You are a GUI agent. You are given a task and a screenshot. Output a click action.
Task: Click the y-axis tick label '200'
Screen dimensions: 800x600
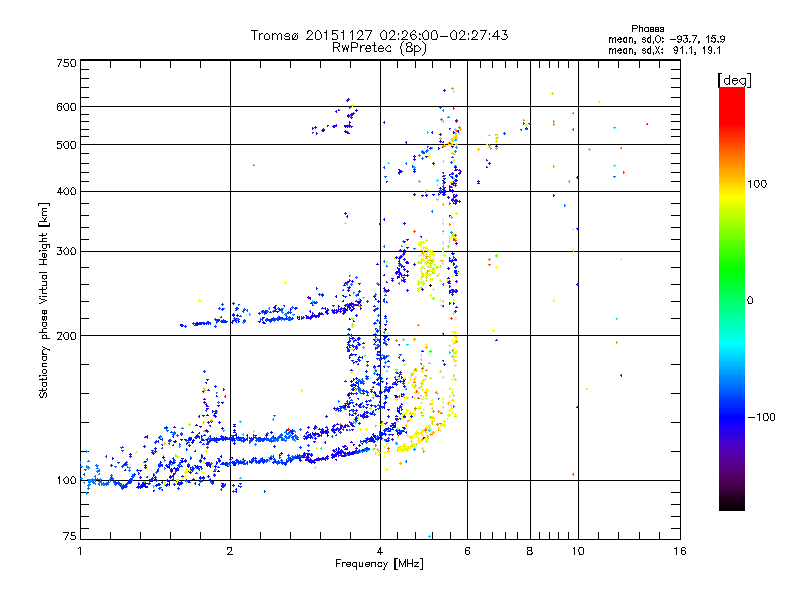click(x=67, y=336)
